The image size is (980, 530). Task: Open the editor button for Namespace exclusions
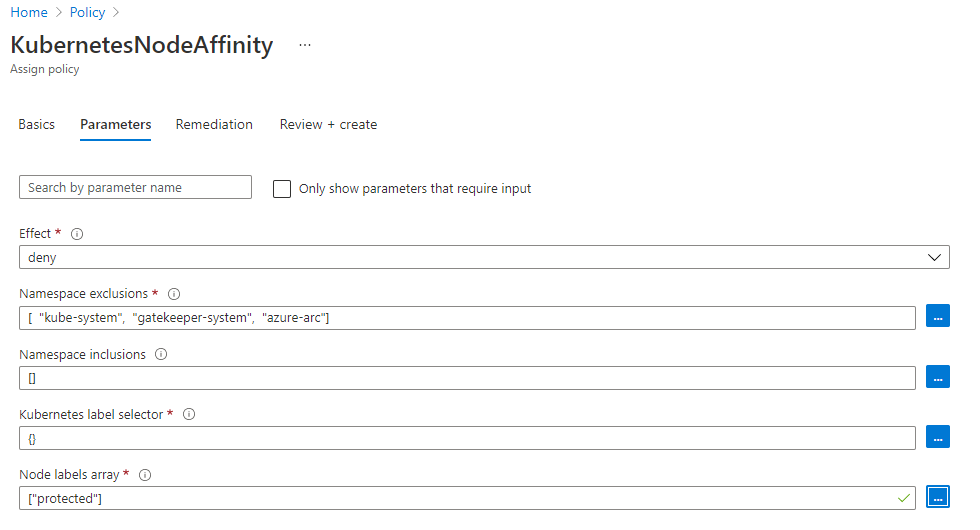pyautogui.click(x=937, y=317)
